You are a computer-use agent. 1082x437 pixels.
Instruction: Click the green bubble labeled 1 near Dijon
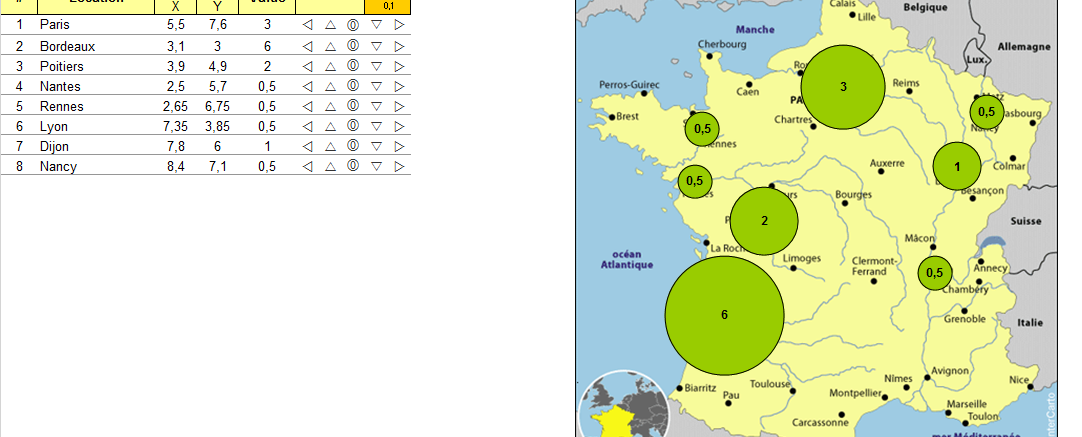click(x=958, y=167)
